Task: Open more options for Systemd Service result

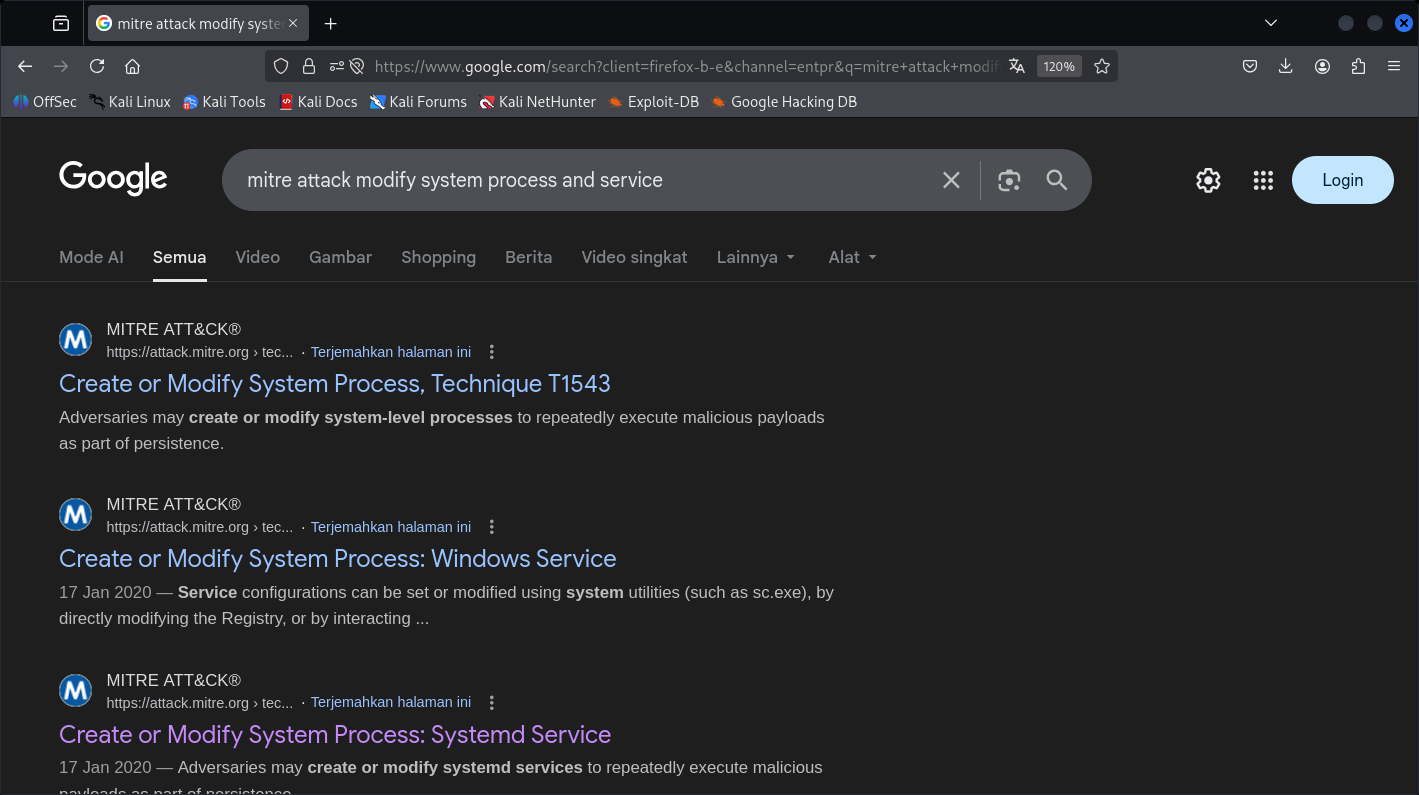Action: pyautogui.click(x=491, y=702)
